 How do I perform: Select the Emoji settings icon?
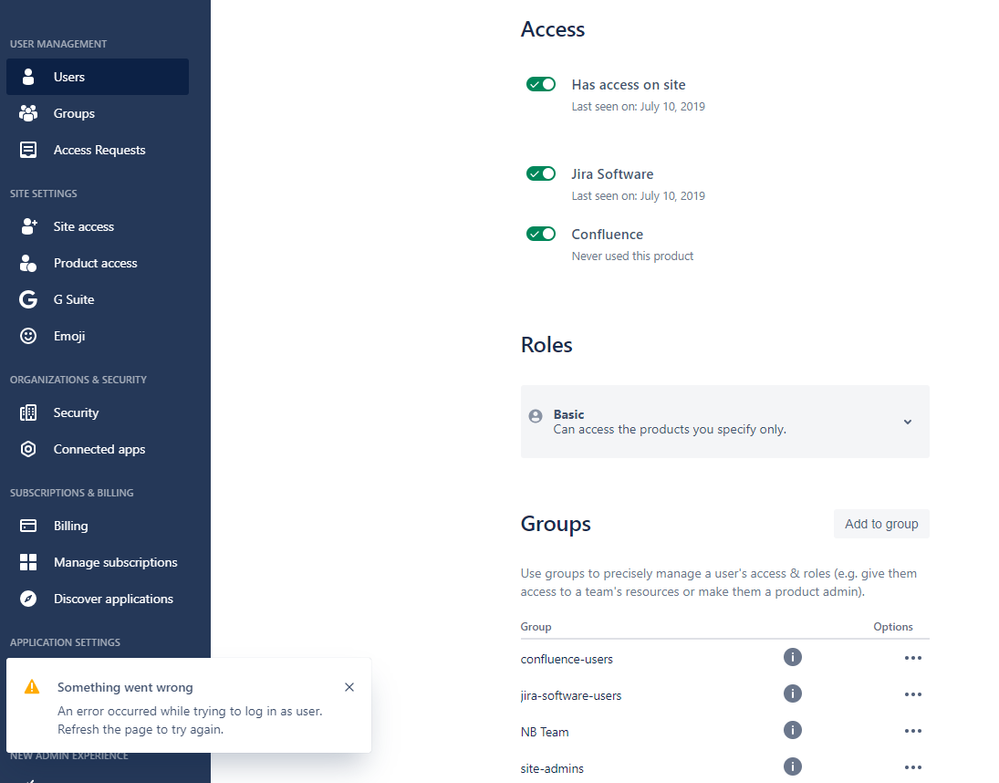(x=28, y=335)
